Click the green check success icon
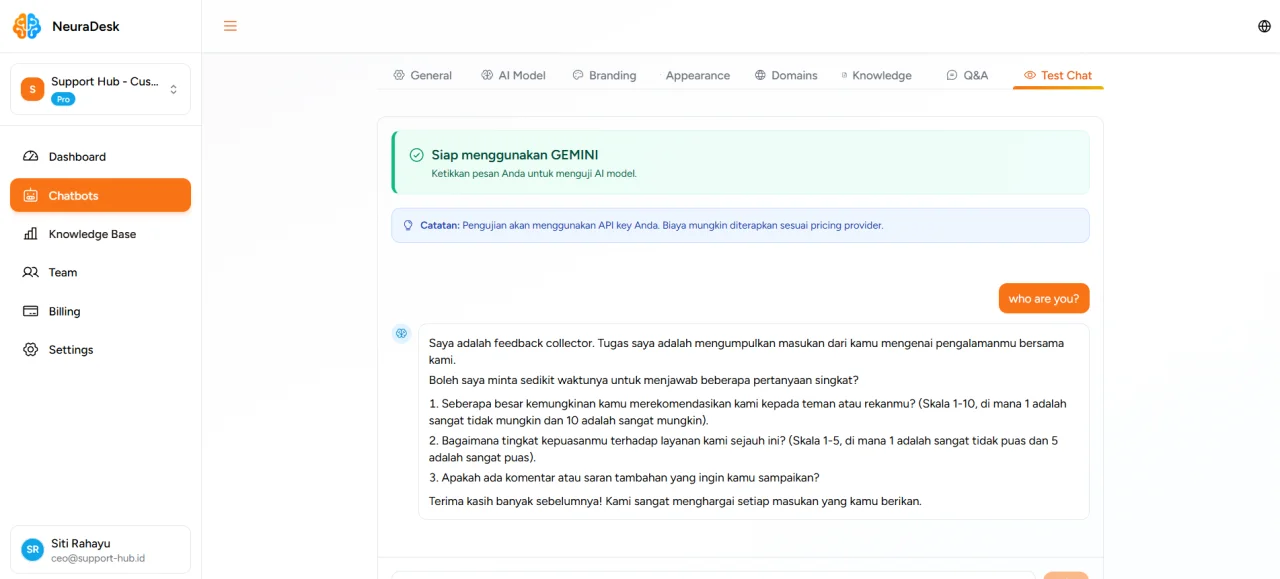1280x579 pixels. point(417,155)
